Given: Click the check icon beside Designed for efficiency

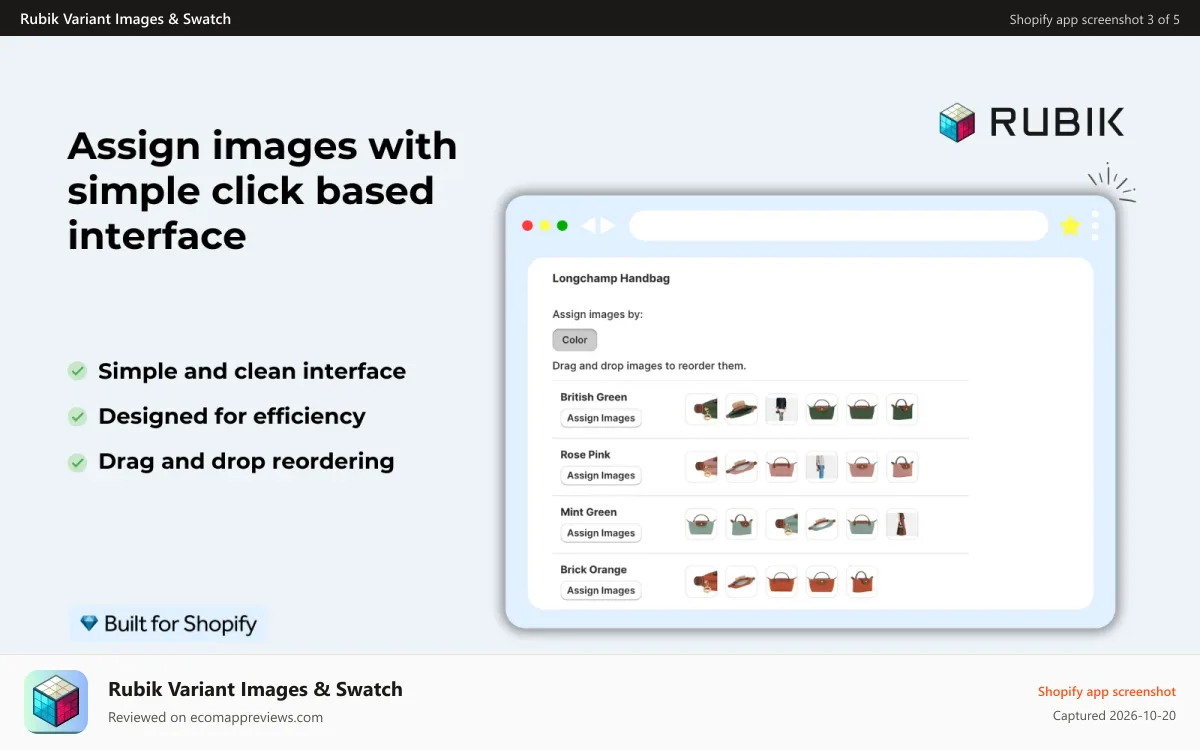Looking at the screenshot, I should point(77,416).
